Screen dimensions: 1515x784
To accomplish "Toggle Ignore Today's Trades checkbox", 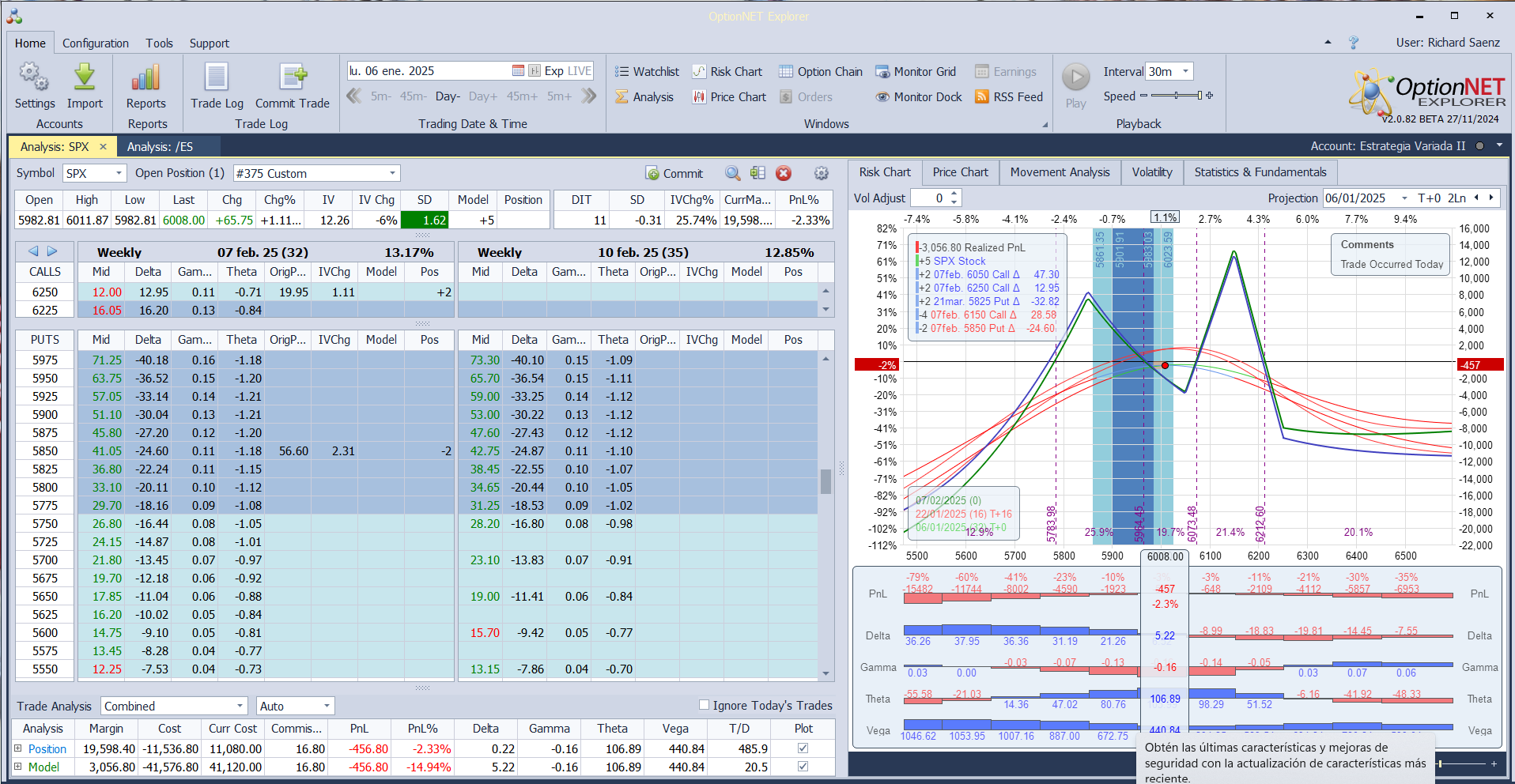I will tap(704, 705).
